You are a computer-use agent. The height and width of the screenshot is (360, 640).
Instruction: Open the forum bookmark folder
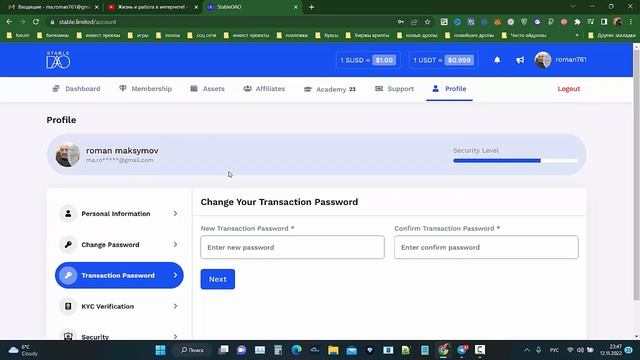pos(19,36)
